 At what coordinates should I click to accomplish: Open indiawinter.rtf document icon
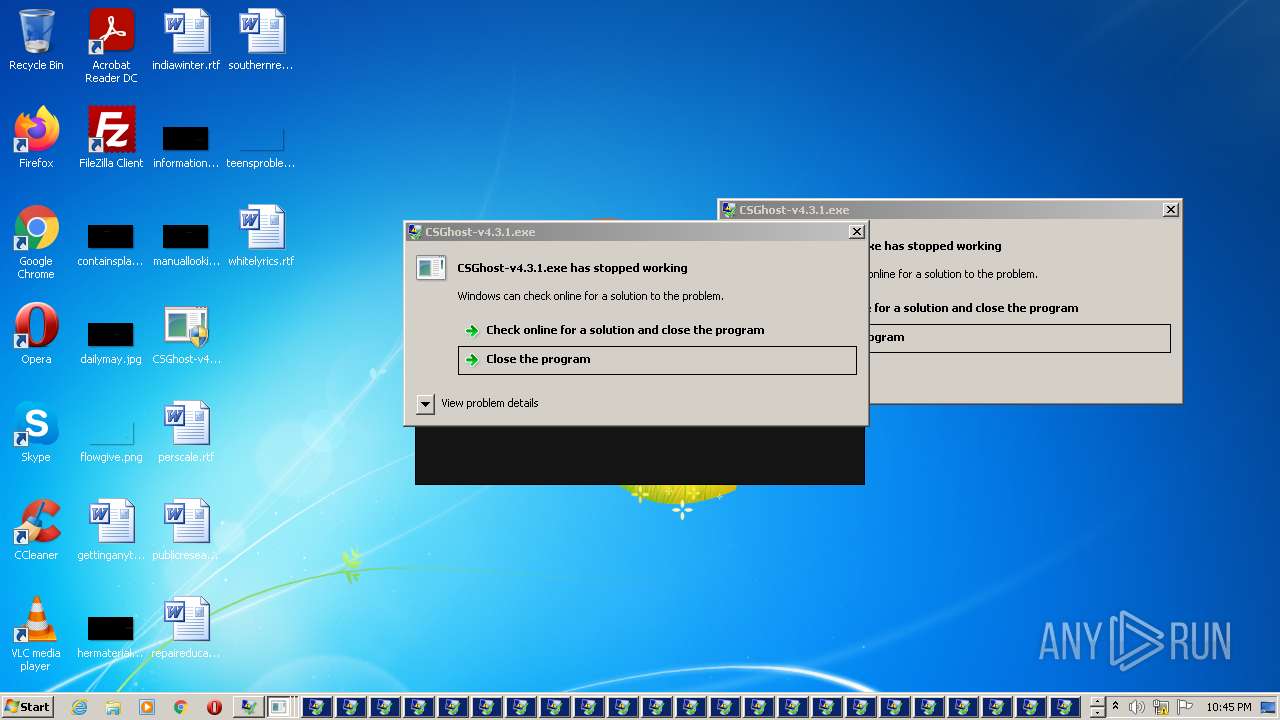(x=186, y=41)
